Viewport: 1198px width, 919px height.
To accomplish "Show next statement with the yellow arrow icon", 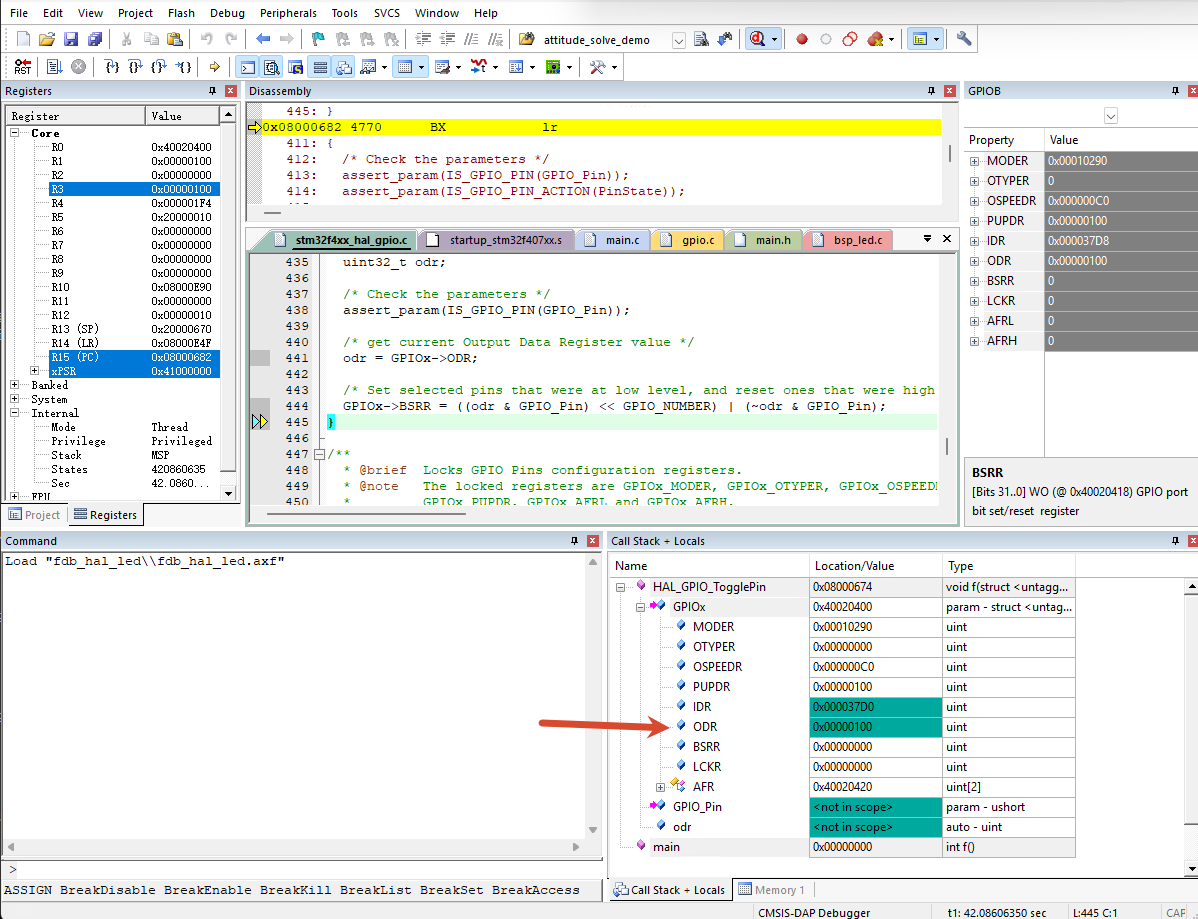I will [x=215, y=67].
